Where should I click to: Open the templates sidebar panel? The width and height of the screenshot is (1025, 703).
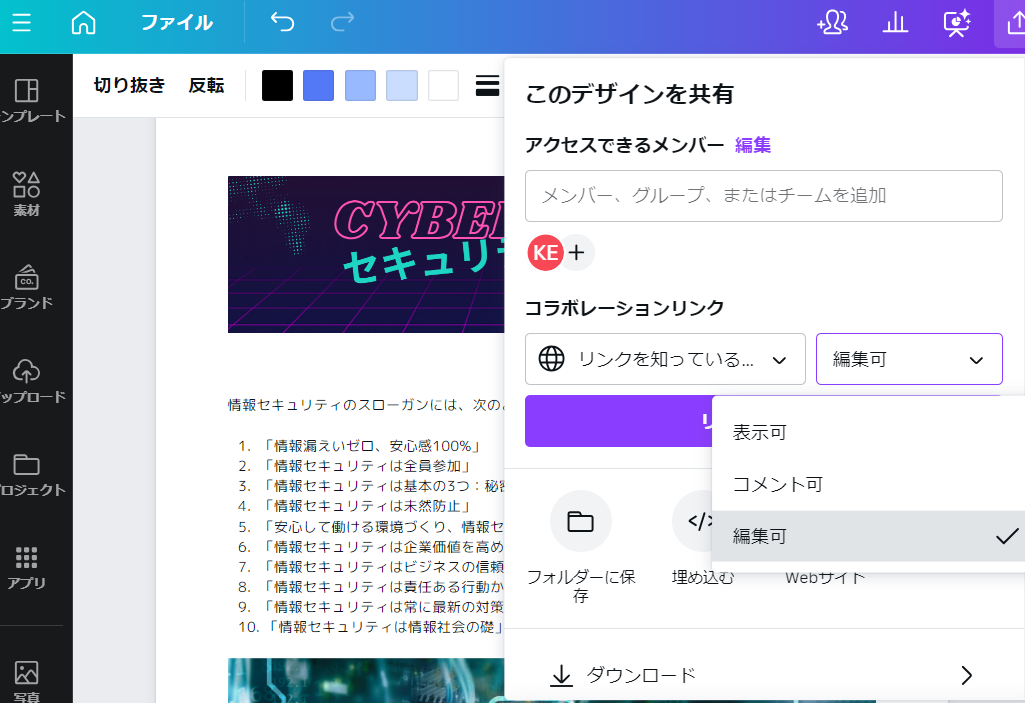(27, 100)
